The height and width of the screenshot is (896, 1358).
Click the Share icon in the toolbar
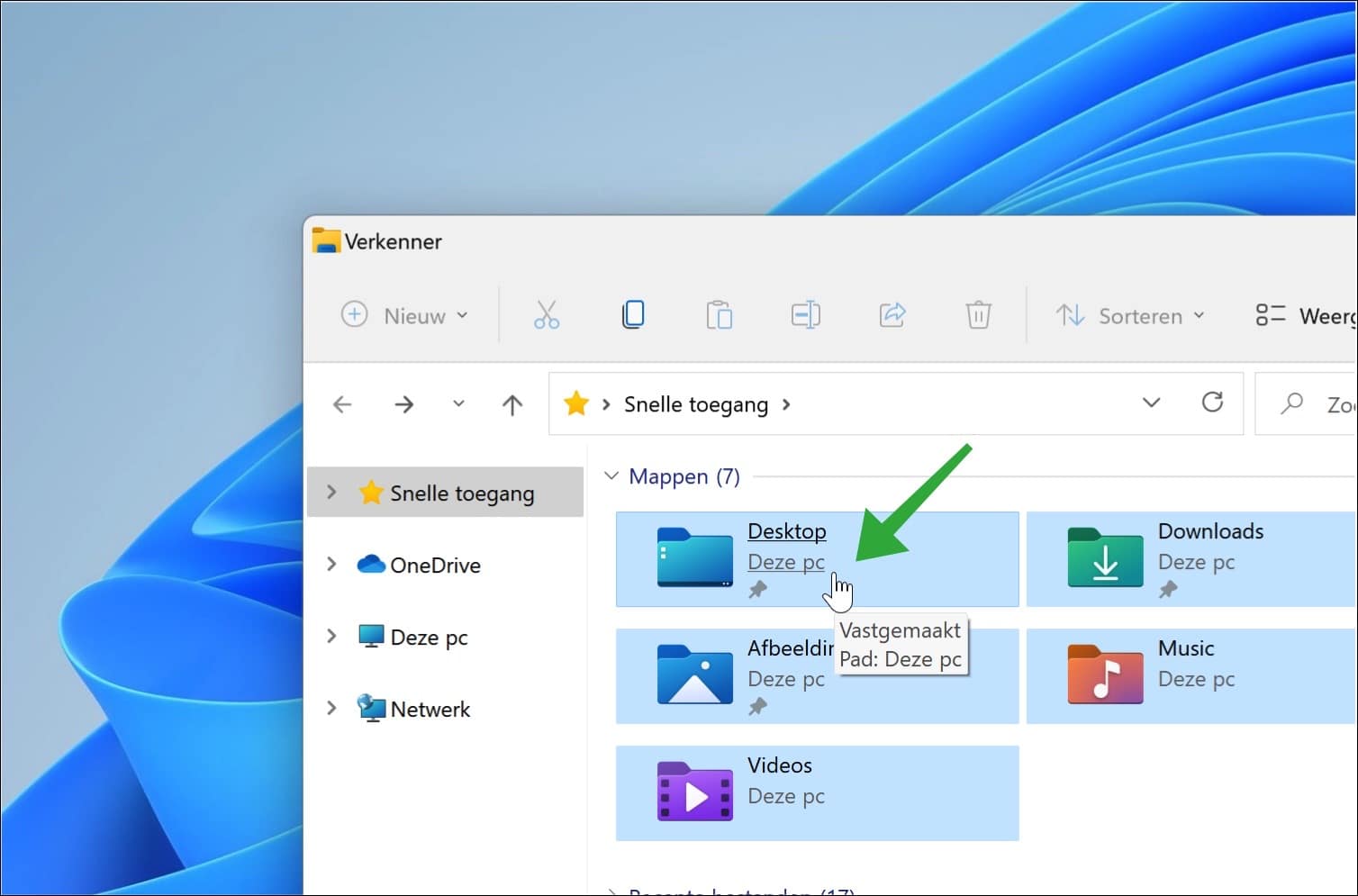coord(892,314)
